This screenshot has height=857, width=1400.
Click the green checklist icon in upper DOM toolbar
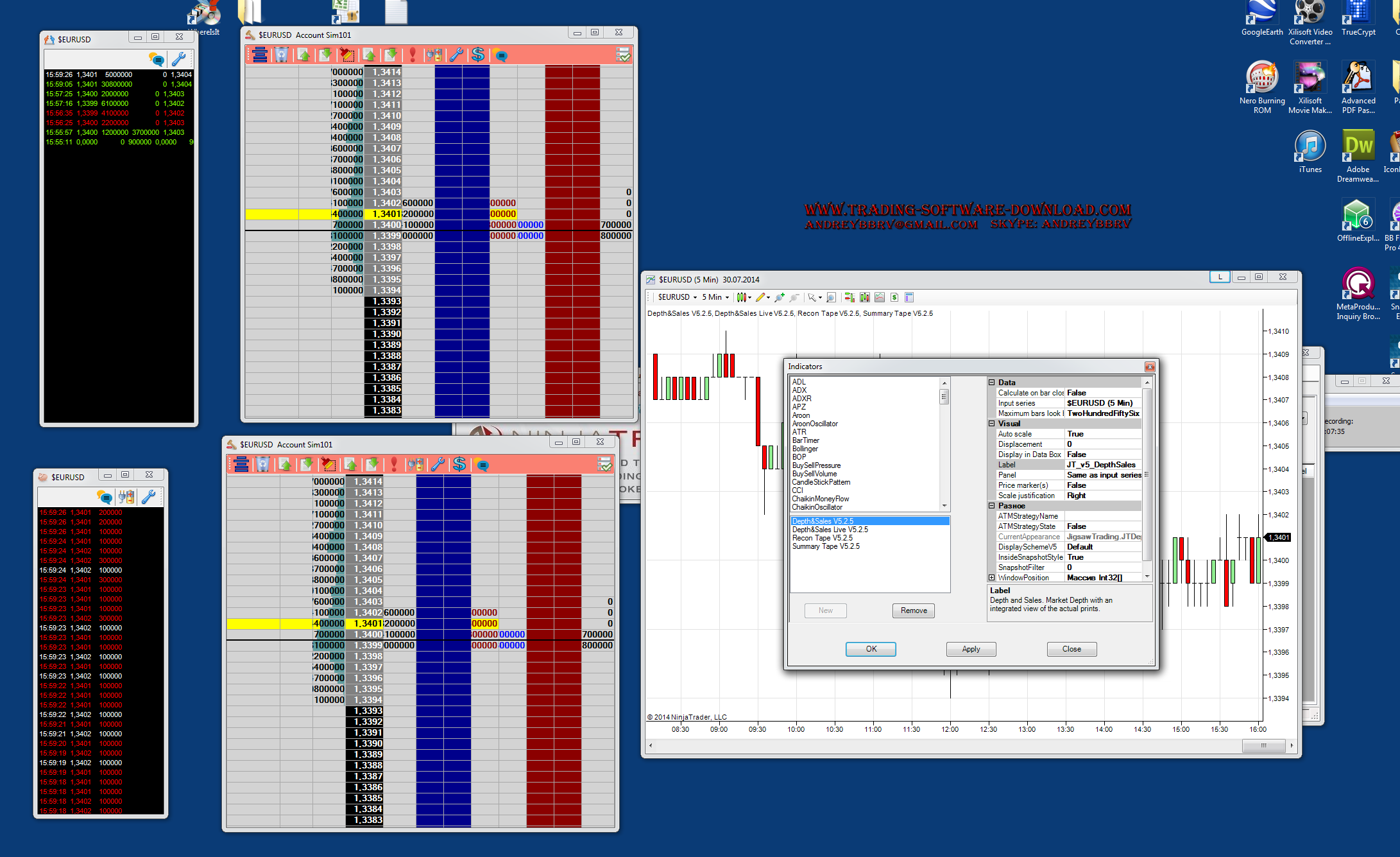(x=623, y=55)
